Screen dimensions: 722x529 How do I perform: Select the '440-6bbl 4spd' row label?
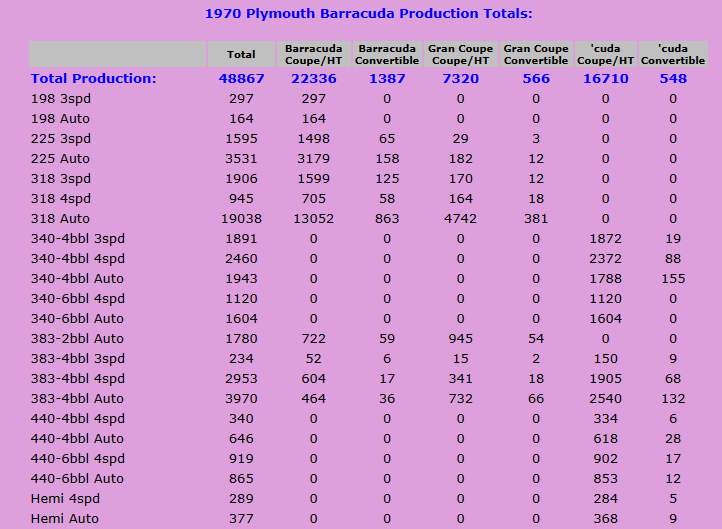pos(77,459)
